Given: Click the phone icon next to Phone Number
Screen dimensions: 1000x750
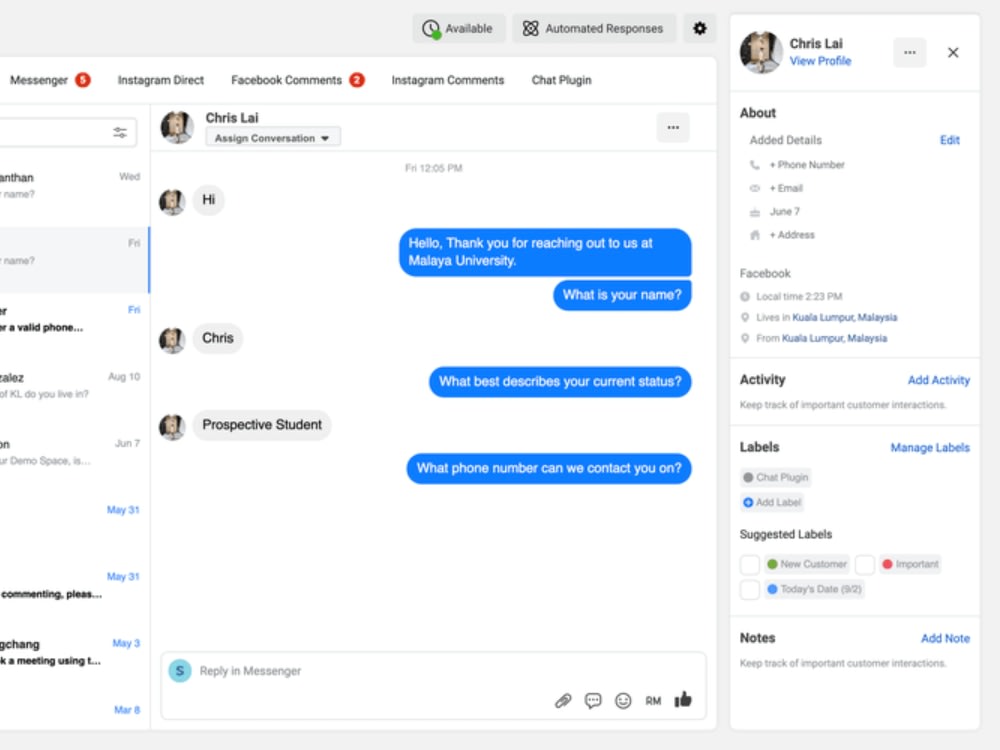Looking at the screenshot, I should [x=754, y=165].
